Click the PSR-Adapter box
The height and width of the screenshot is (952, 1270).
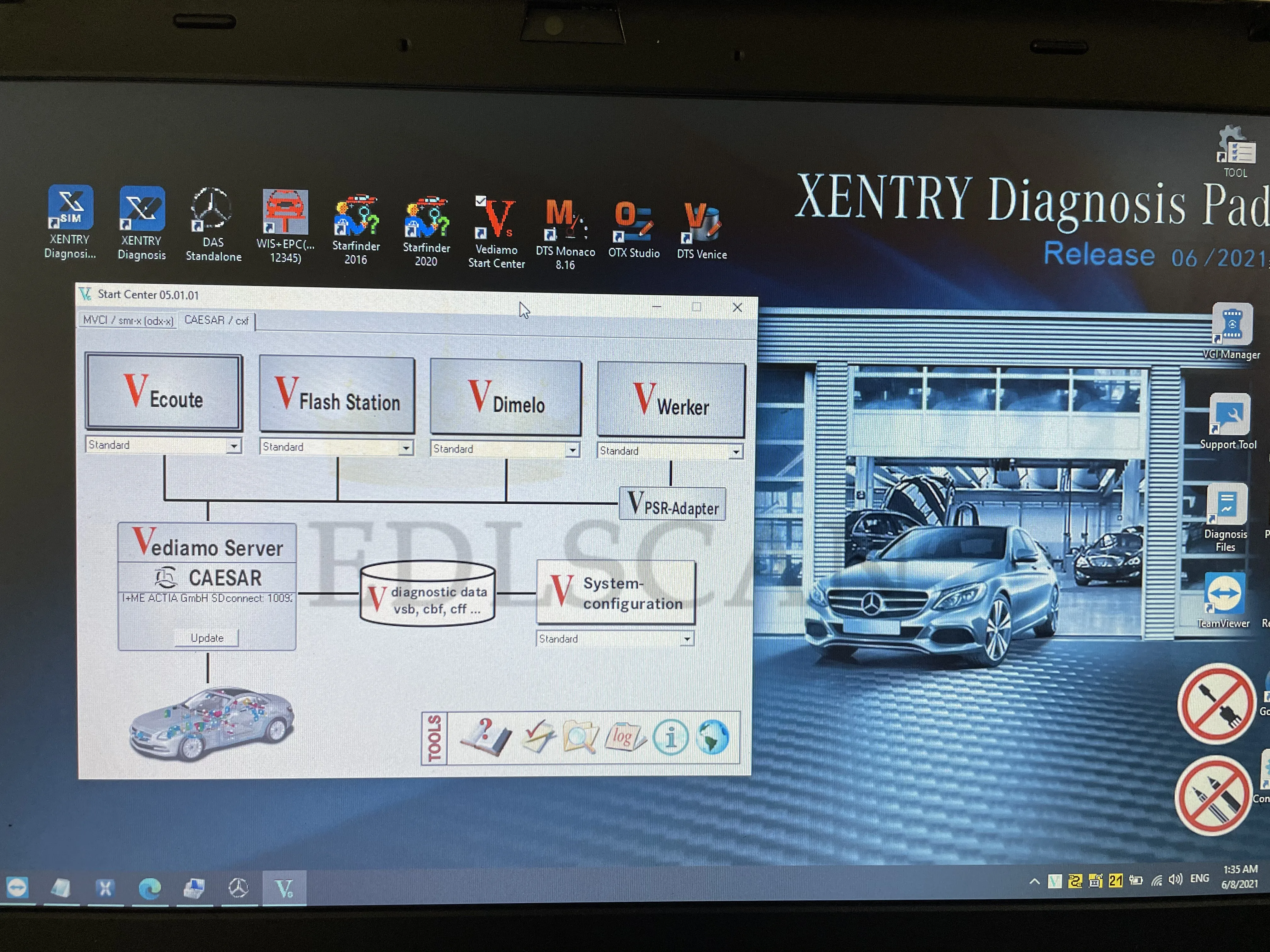pyautogui.click(x=672, y=504)
